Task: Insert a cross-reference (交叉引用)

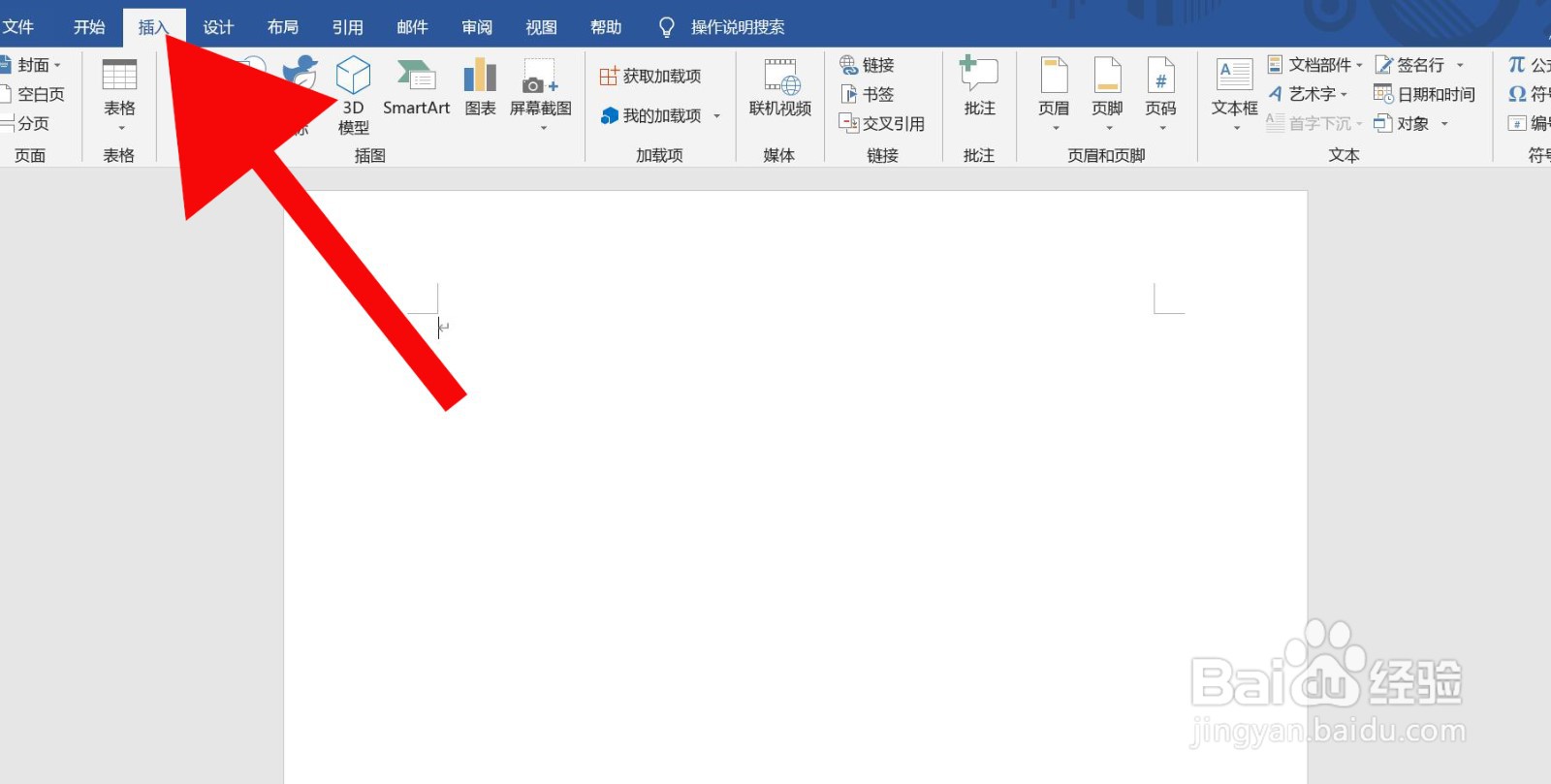Action: [881, 123]
